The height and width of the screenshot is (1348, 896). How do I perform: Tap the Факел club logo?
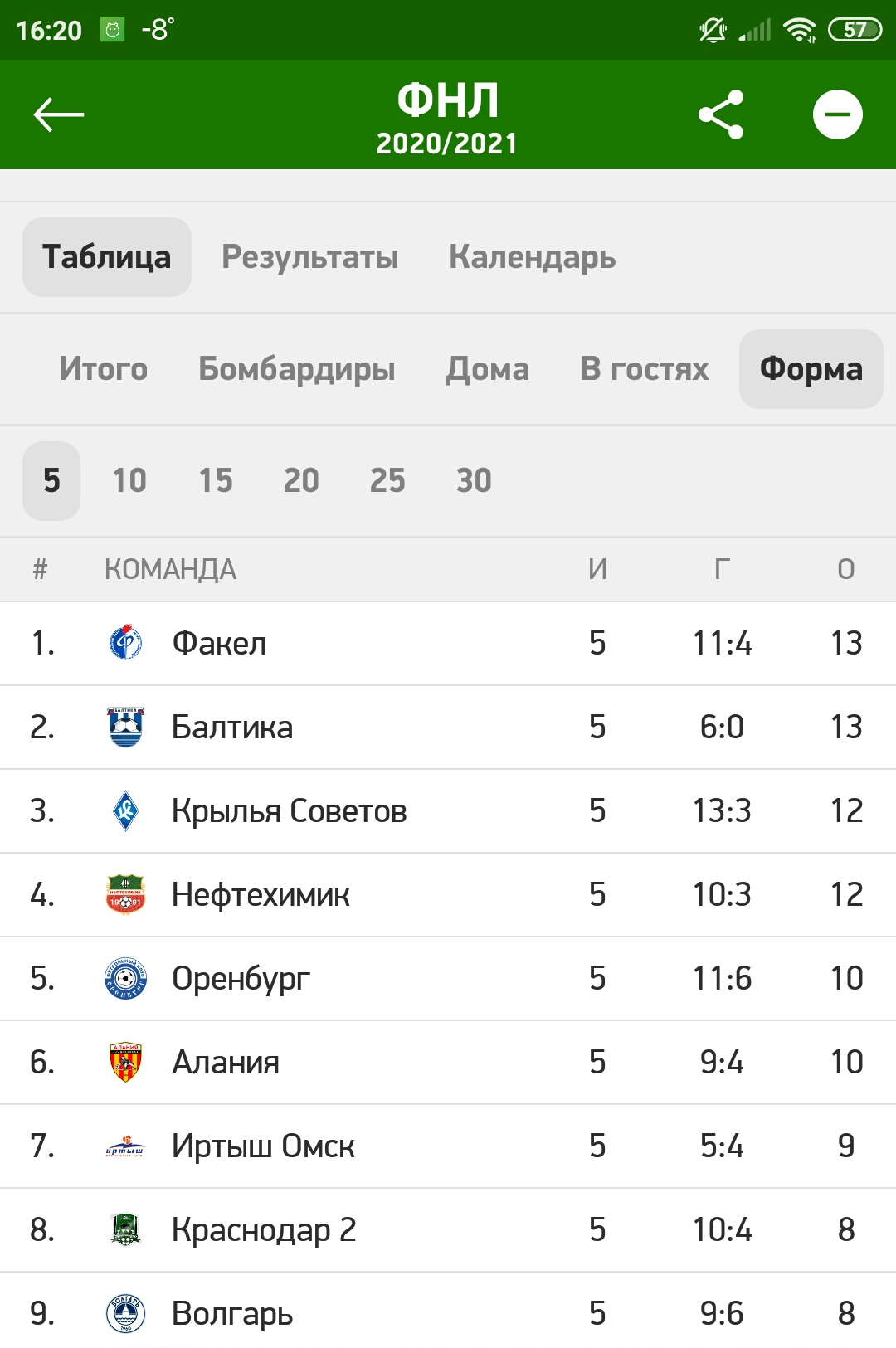point(125,643)
